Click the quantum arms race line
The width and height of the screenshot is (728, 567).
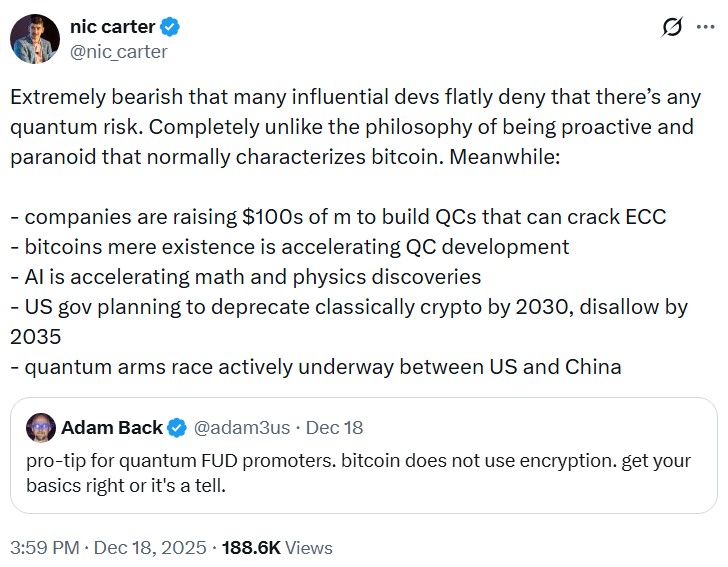[x=316, y=366]
